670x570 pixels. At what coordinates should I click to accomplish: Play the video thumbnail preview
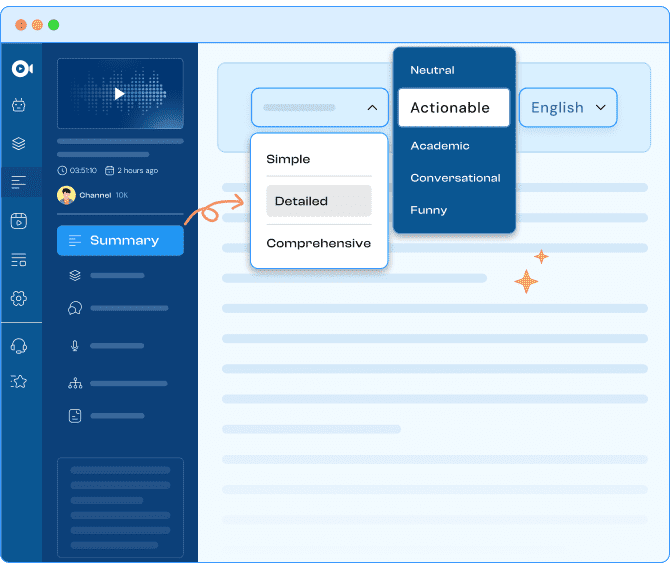(x=120, y=94)
